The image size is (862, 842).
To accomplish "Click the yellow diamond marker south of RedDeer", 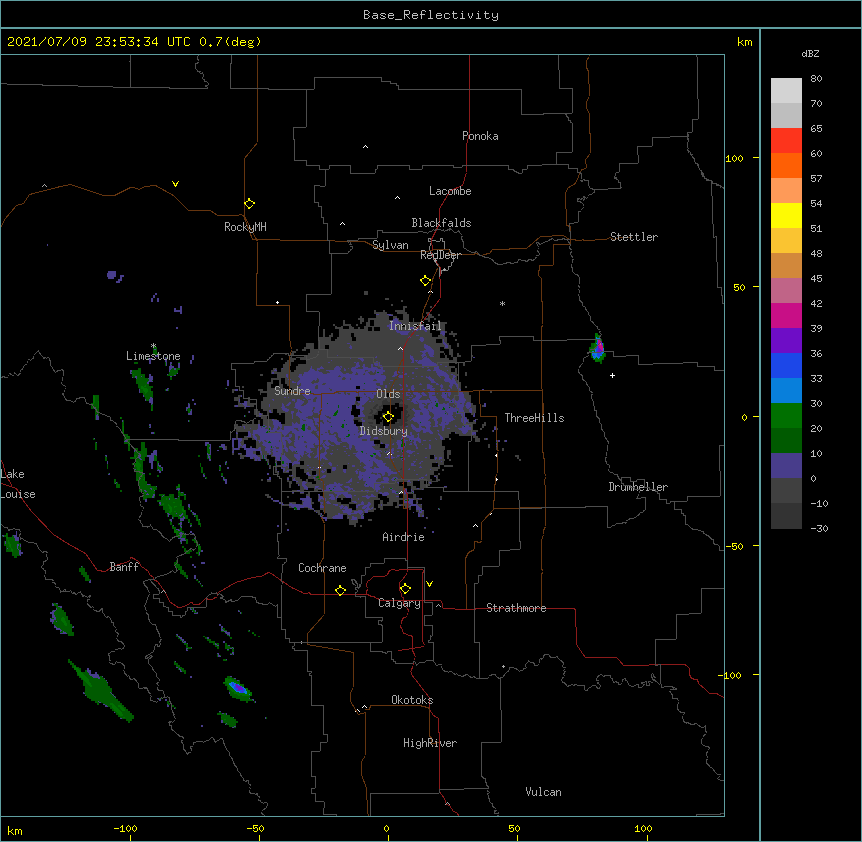I will coord(425,281).
